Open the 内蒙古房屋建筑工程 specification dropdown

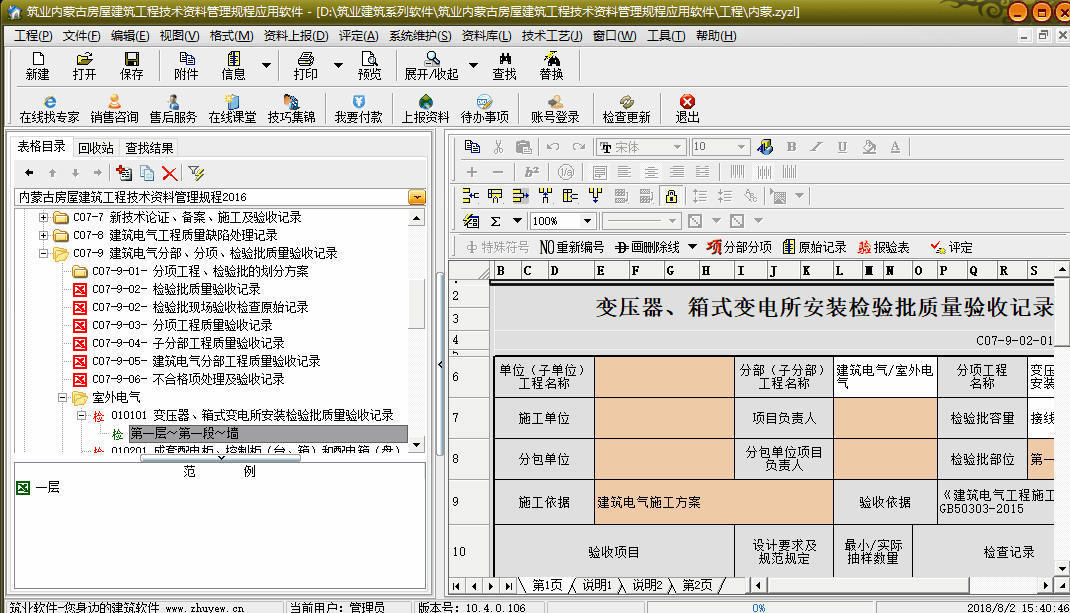pos(417,197)
